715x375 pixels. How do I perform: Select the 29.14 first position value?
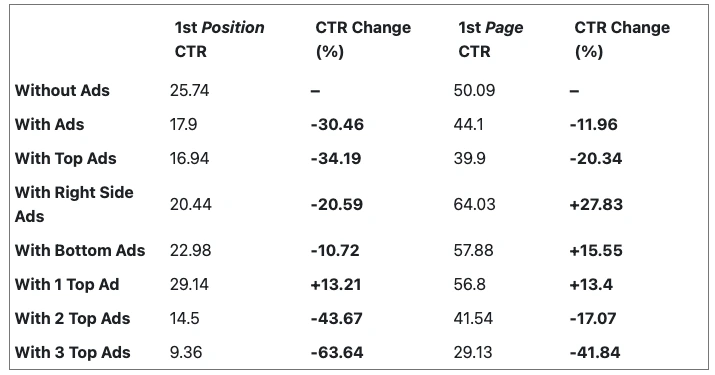pyautogui.click(x=189, y=285)
